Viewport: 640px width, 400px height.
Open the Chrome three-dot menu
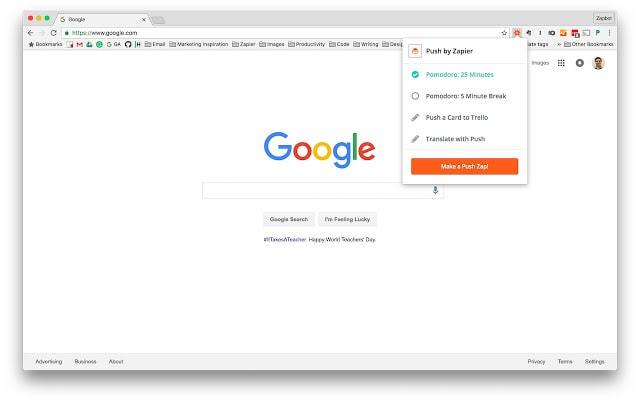pos(609,33)
